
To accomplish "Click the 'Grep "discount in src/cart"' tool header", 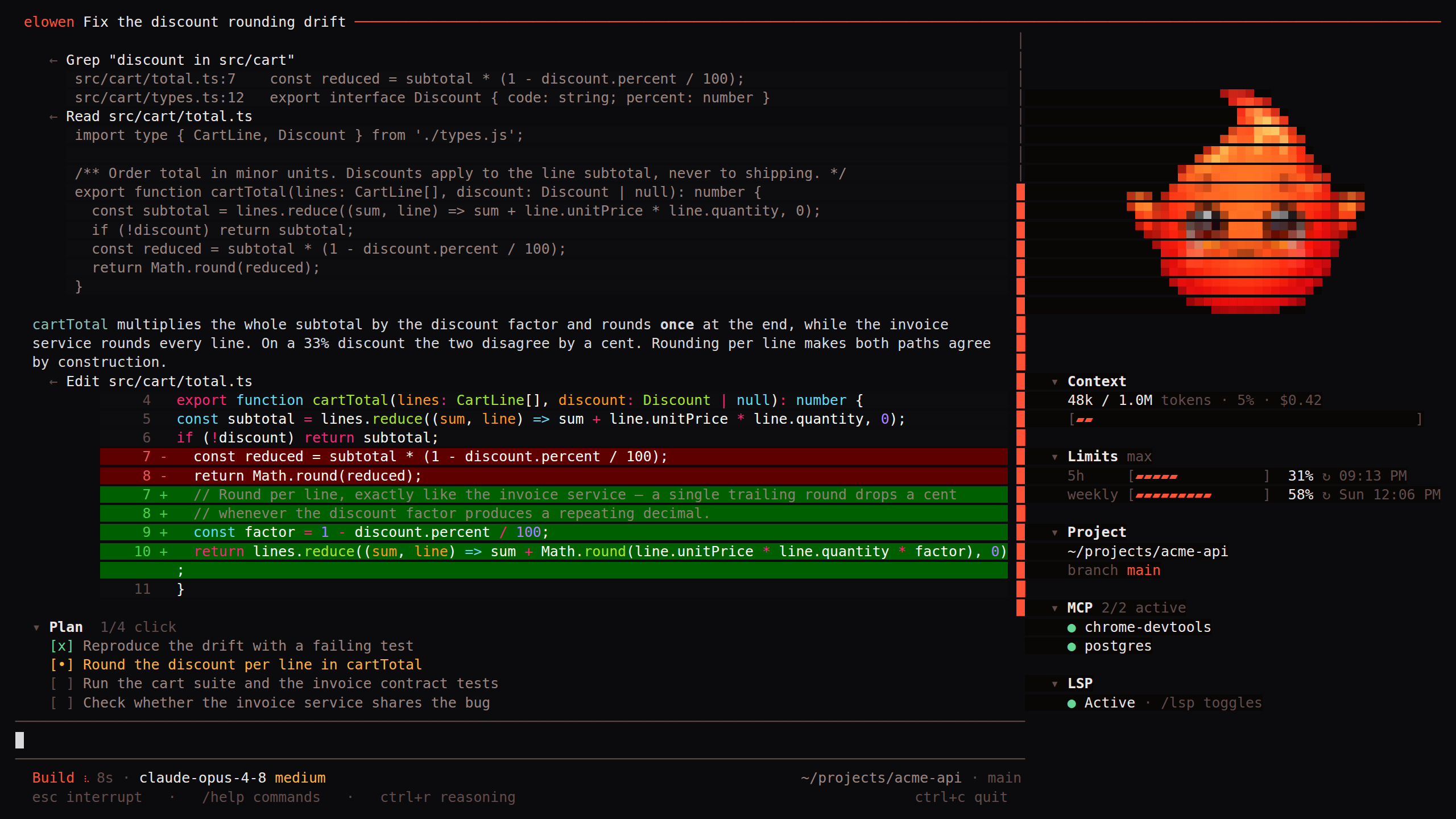I will pos(180,60).
